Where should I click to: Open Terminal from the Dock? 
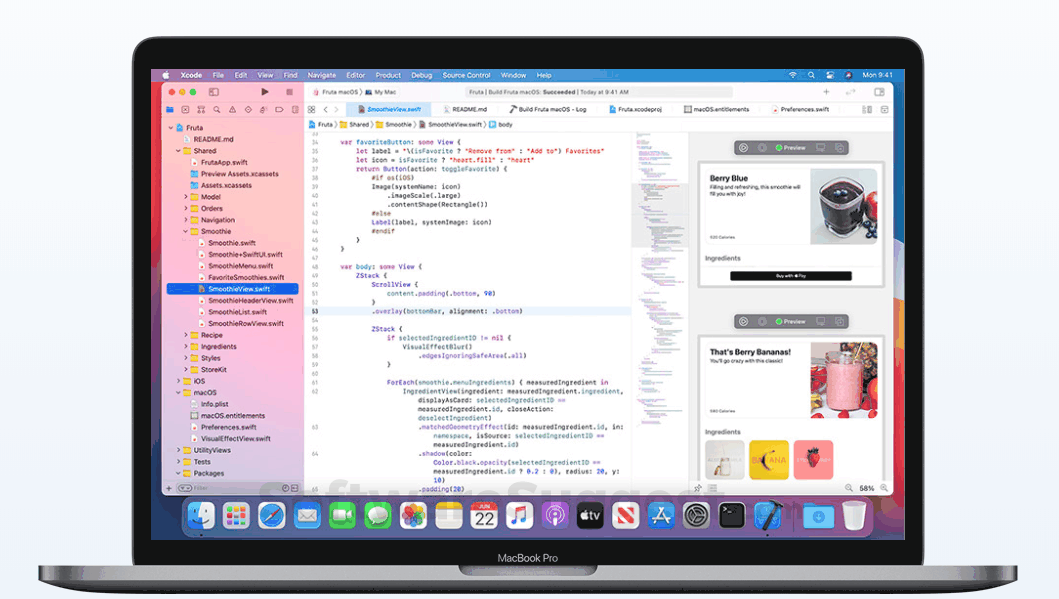pyautogui.click(x=731, y=517)
